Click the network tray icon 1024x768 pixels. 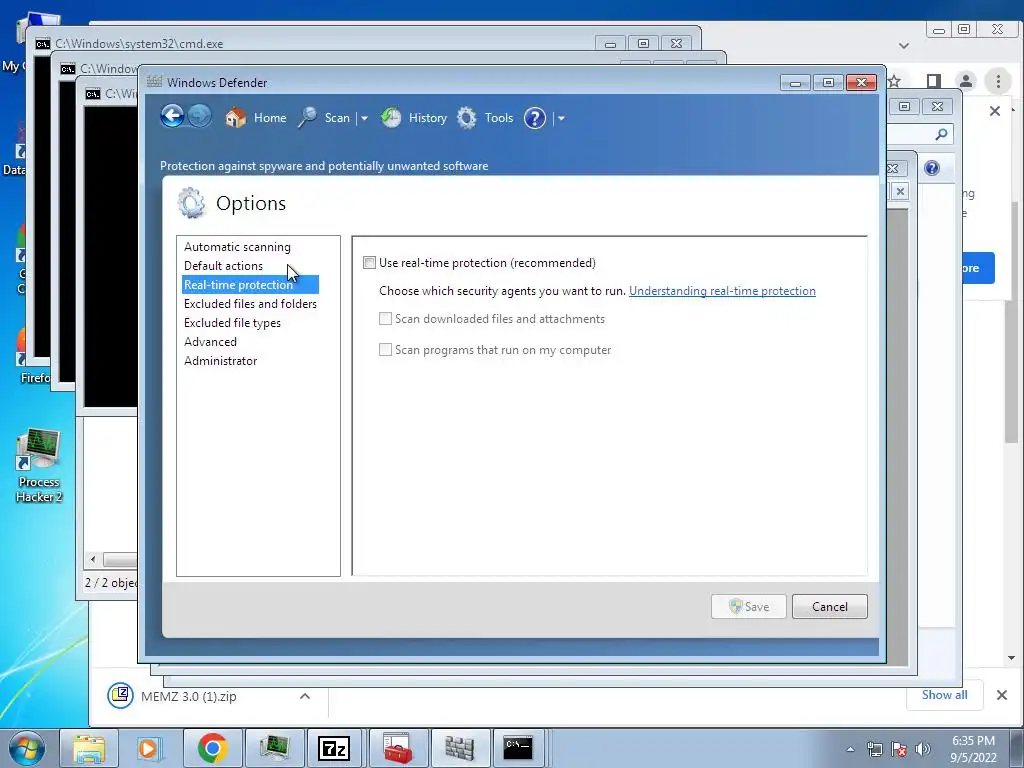point(874,749)
